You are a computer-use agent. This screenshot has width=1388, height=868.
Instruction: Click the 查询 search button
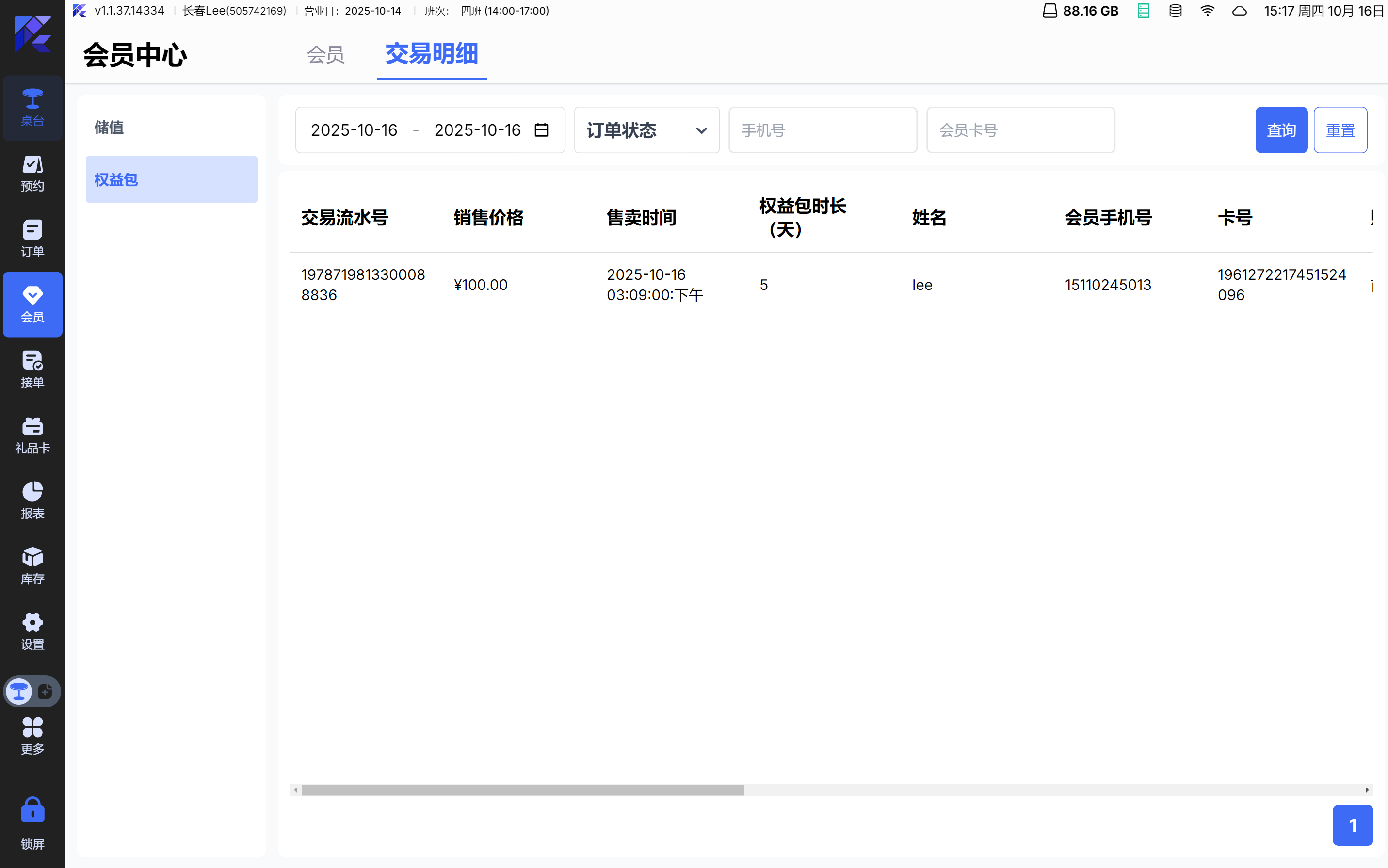tap(1281, 130)
